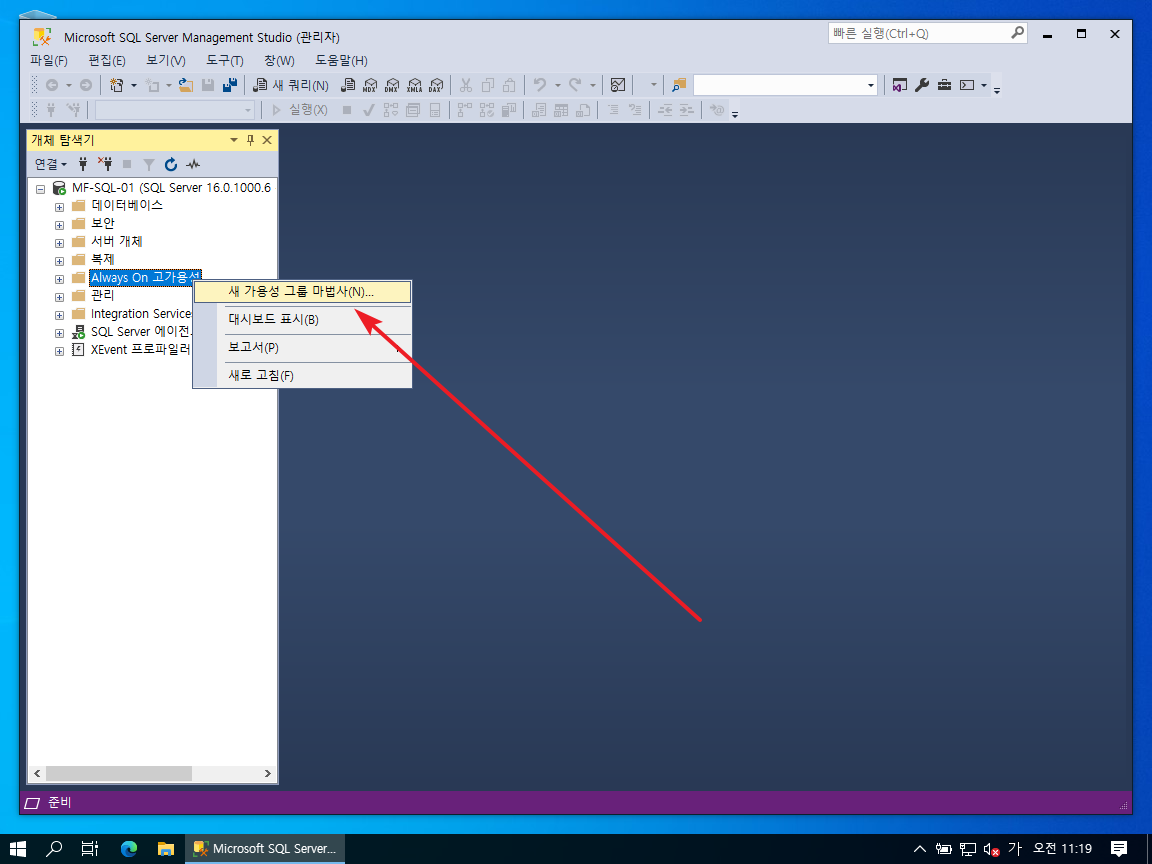Viewport: 1152px width, 864px height.
Task: Open the 파일(F) menu
Action: click(x=48, y=60)
